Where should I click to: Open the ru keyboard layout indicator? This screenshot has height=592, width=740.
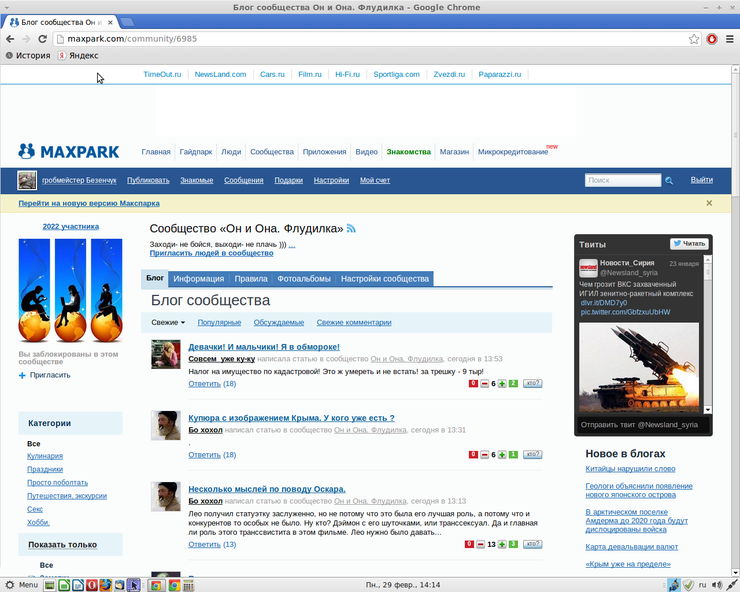pyautogui.click(x=701, y=584)
